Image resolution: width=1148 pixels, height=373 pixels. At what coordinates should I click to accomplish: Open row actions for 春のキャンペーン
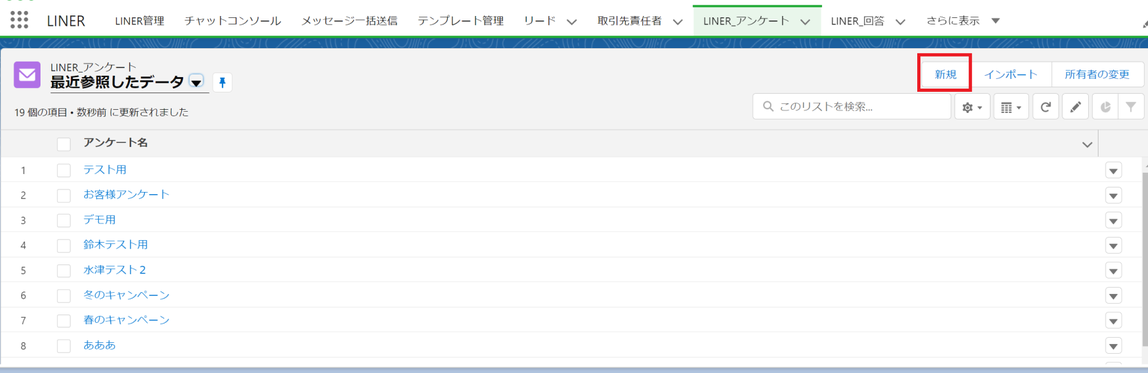point(1113,320)
